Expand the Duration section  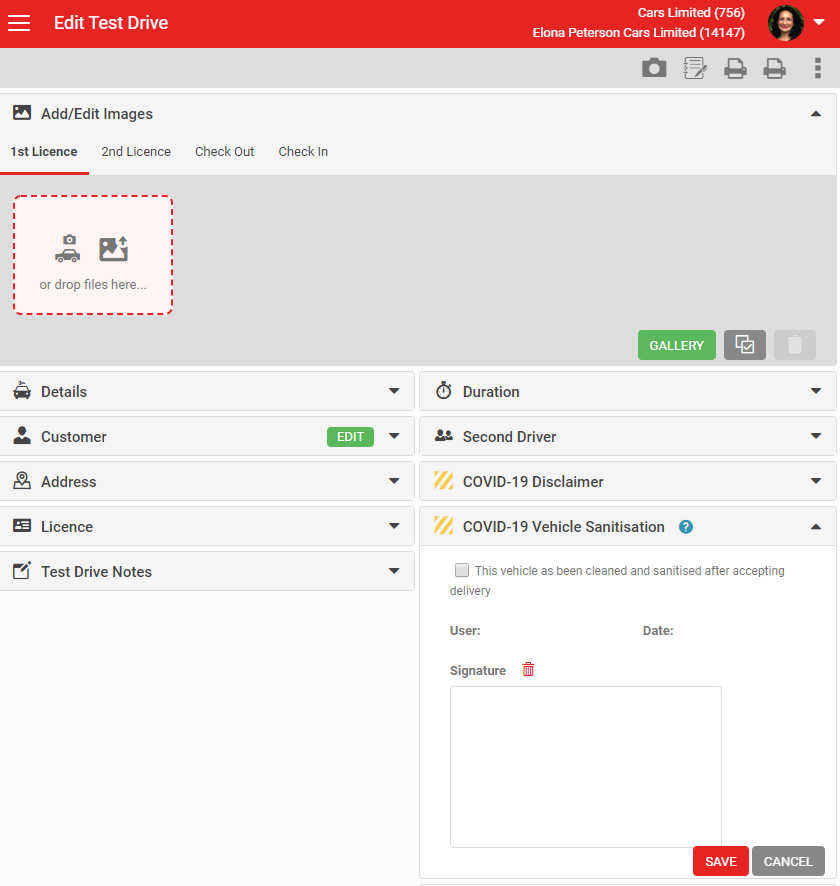pyautogui.click(x=816, y=391)
